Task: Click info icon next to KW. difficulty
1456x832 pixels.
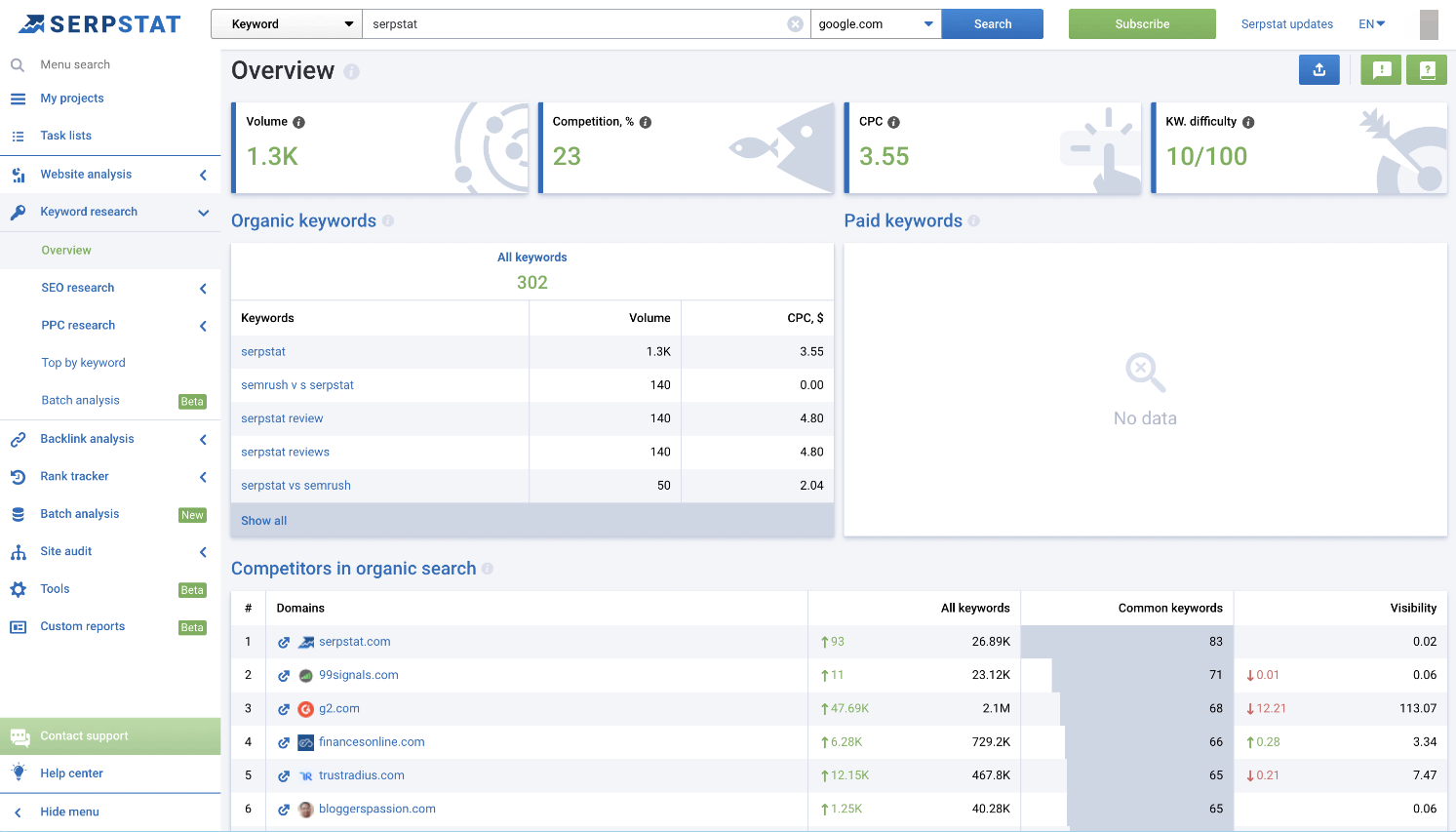Action: tap(1248, 122)
